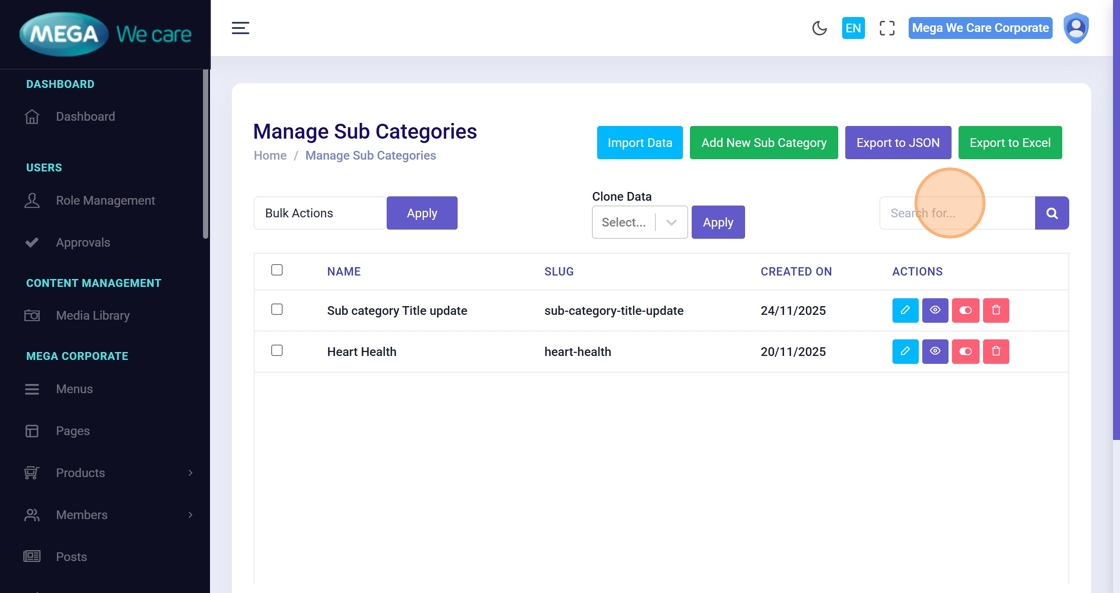
Task: Click the Home breadcrumb link
Action: tap(270, 156)
